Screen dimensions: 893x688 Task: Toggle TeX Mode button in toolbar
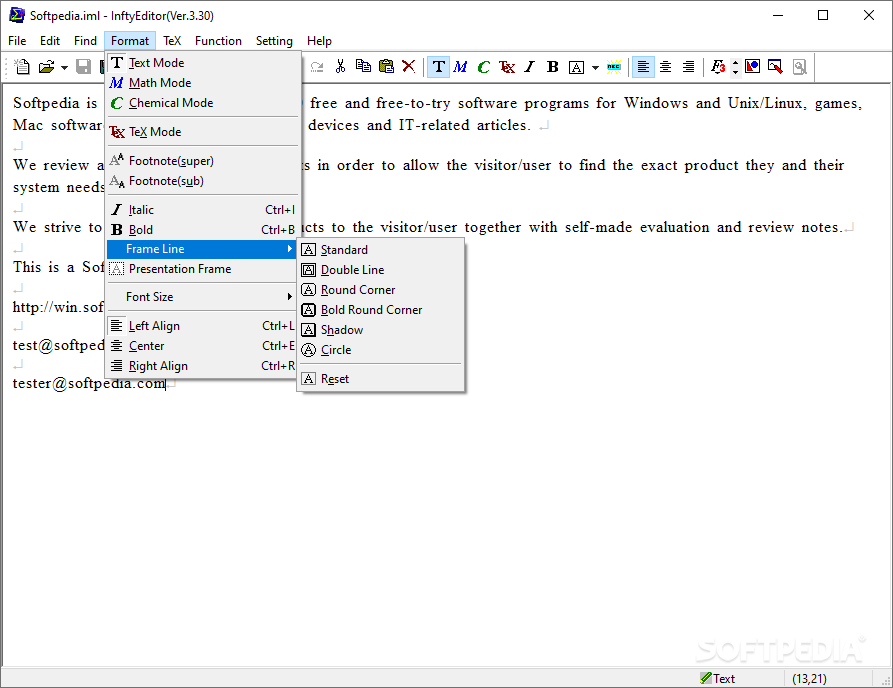(x=506, y=67)
